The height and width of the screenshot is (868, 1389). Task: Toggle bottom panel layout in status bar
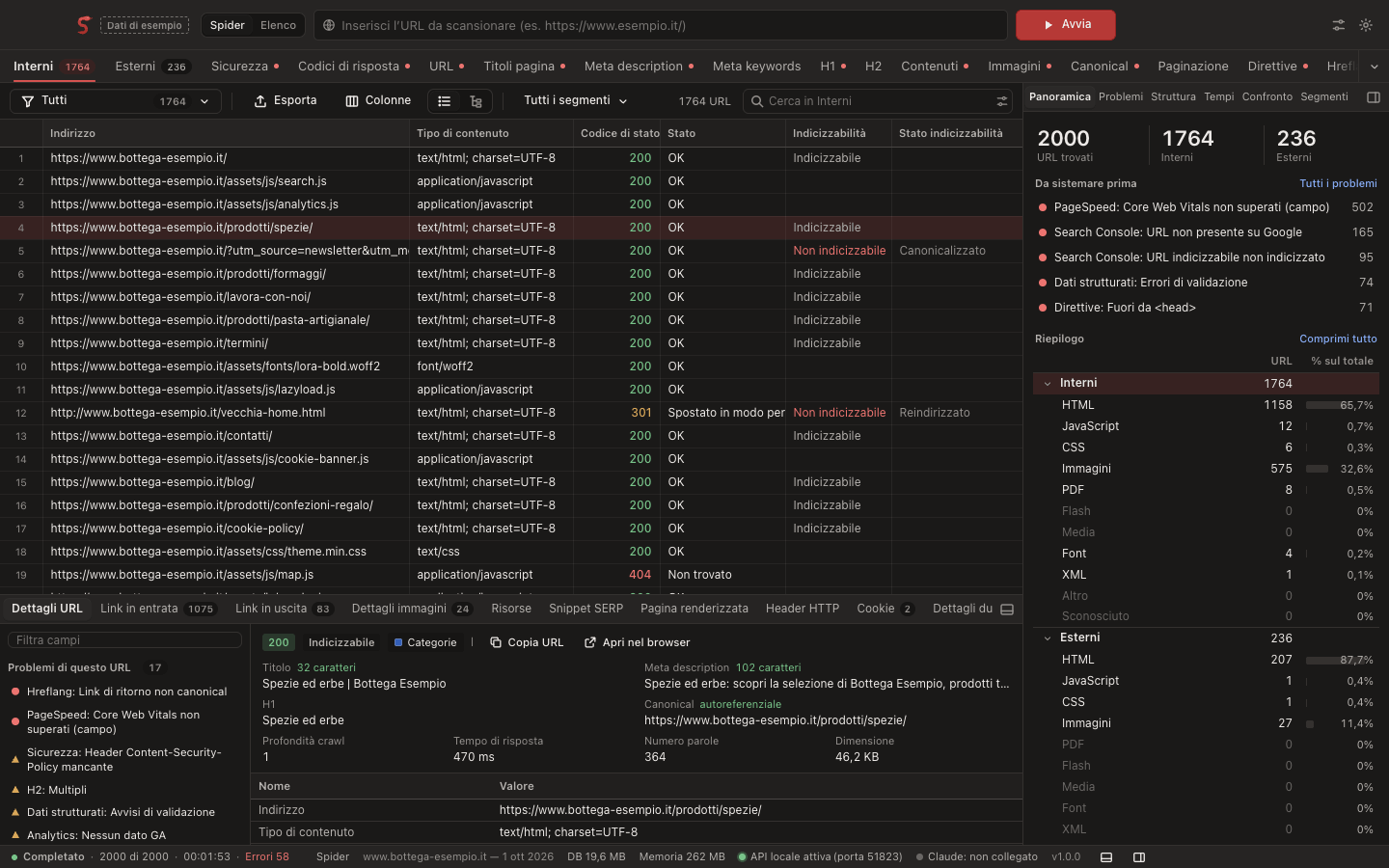coord(1106,857)
